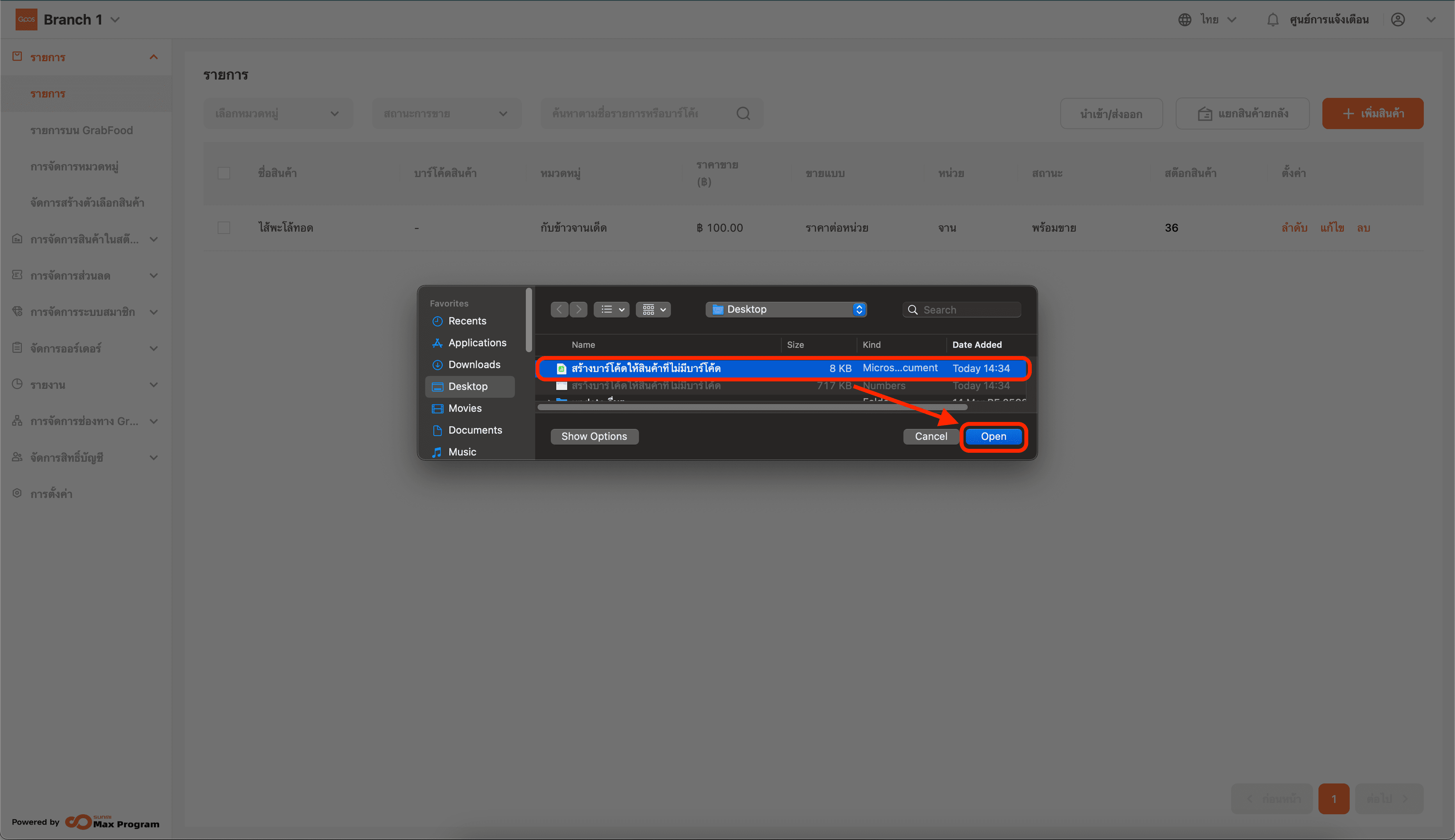This screenshot has width=1455, height=840.
Task: Click the globe language icon
Action: pos(1184,19)
